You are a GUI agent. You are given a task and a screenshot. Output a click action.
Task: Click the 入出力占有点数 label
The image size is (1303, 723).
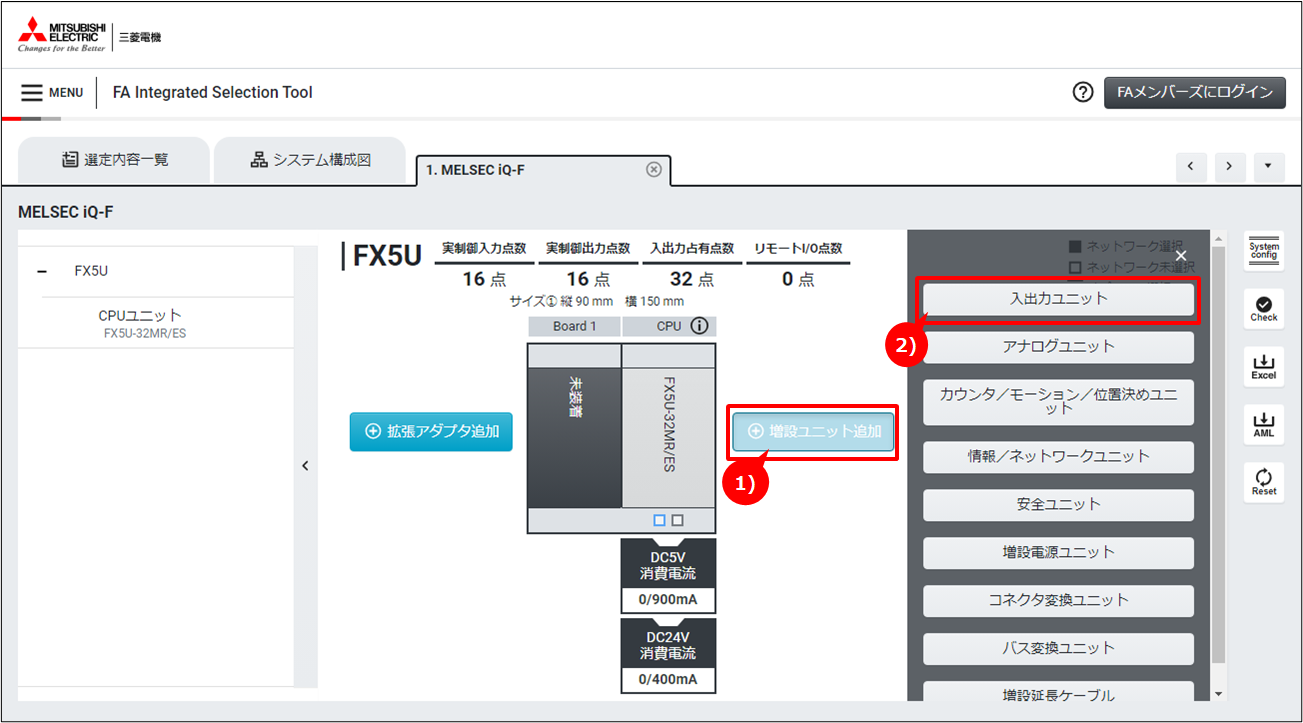[x=692, y=249]
